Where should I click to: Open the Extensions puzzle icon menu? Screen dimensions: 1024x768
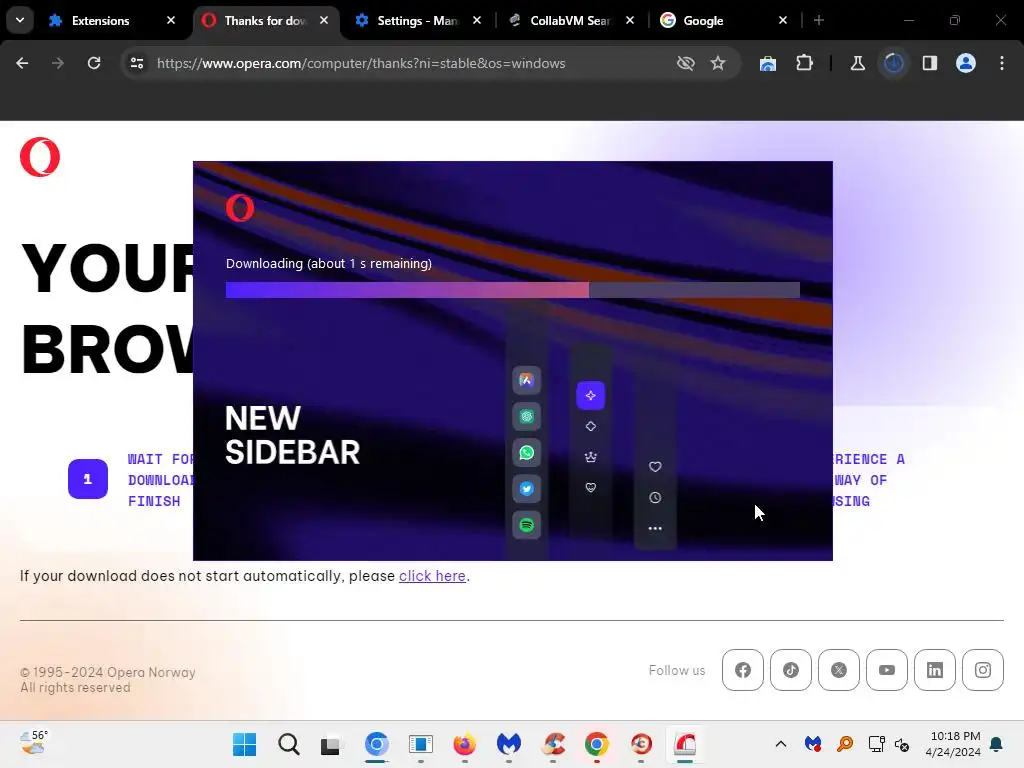(x=805, y=63)
